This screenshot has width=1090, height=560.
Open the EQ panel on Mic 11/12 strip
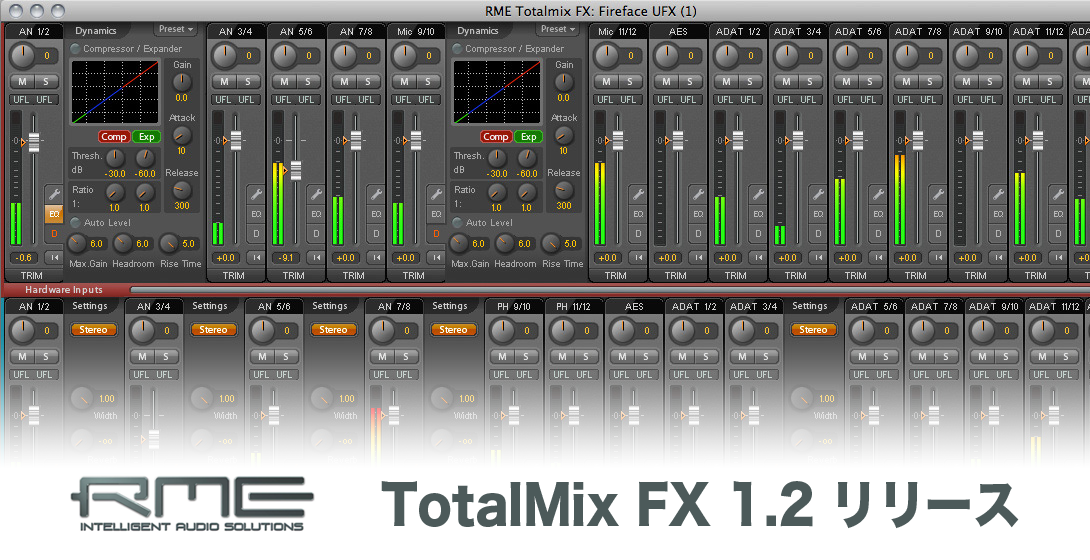pos(637,214)
